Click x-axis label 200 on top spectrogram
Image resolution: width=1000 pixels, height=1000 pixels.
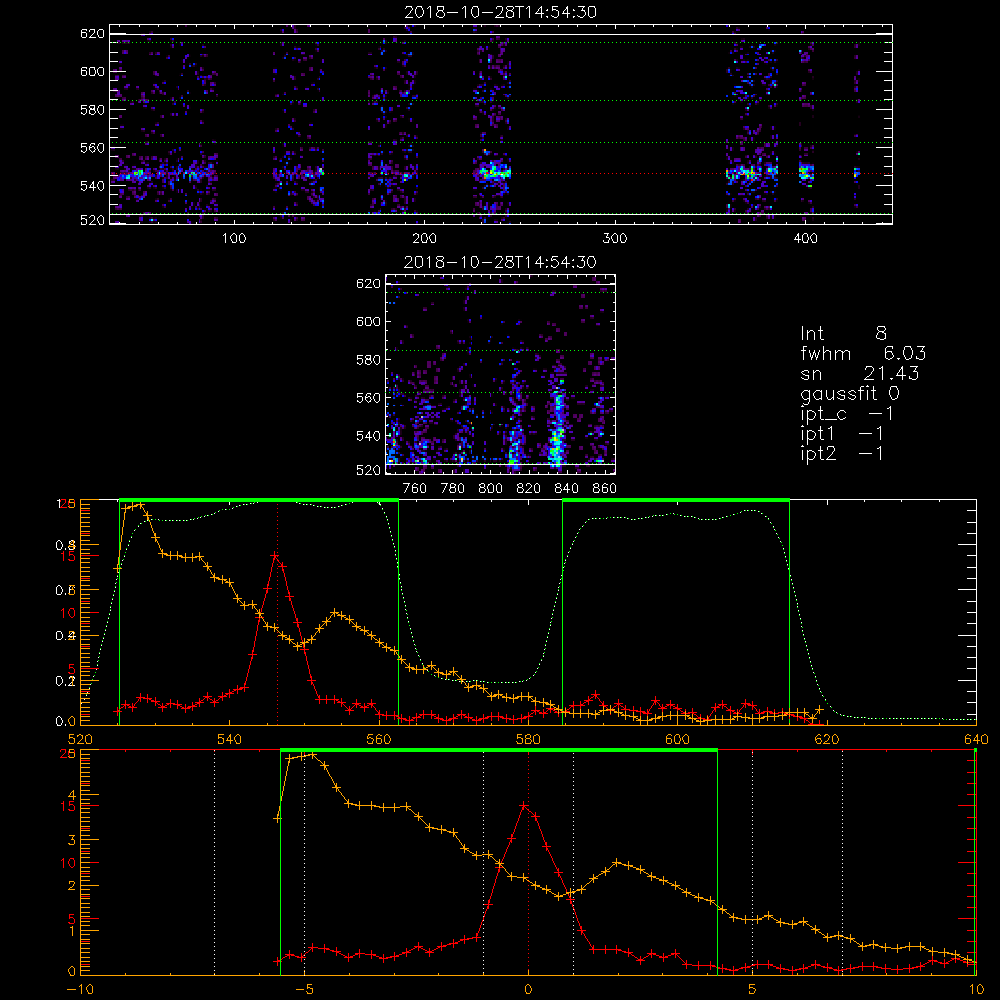pyautogui.click(x=424, y=239)
